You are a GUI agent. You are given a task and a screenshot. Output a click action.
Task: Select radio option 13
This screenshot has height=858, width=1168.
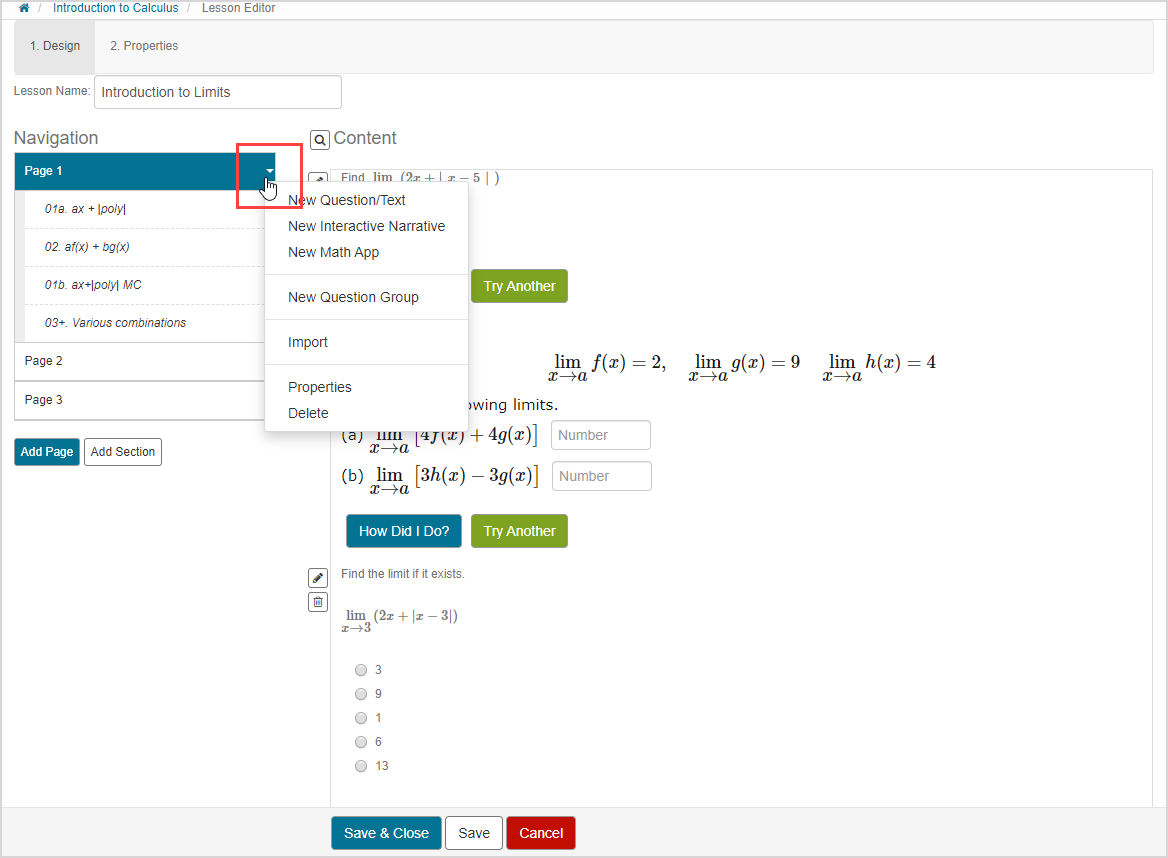[x=361, y=766]
